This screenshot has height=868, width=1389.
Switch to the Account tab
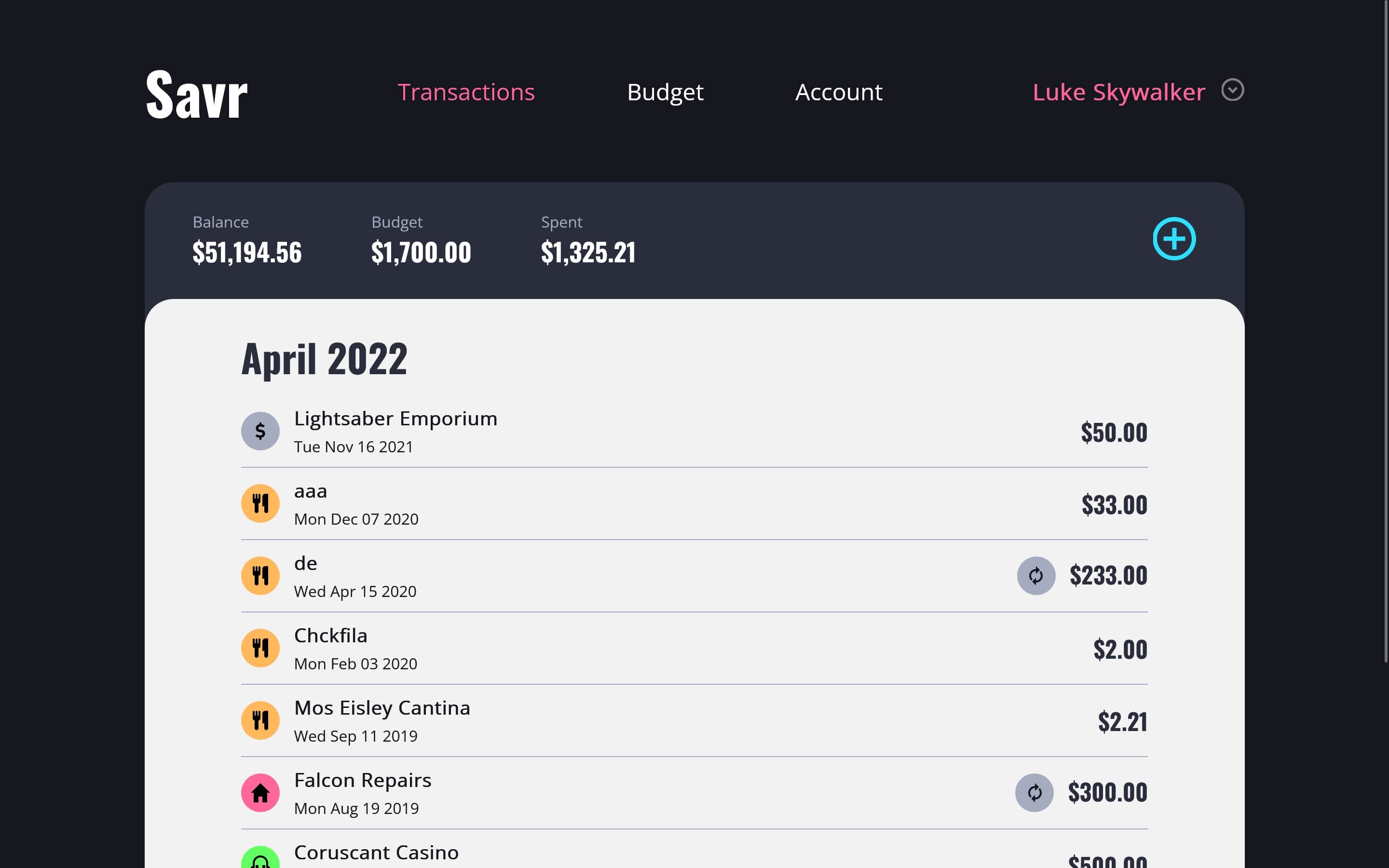(839, 93)
